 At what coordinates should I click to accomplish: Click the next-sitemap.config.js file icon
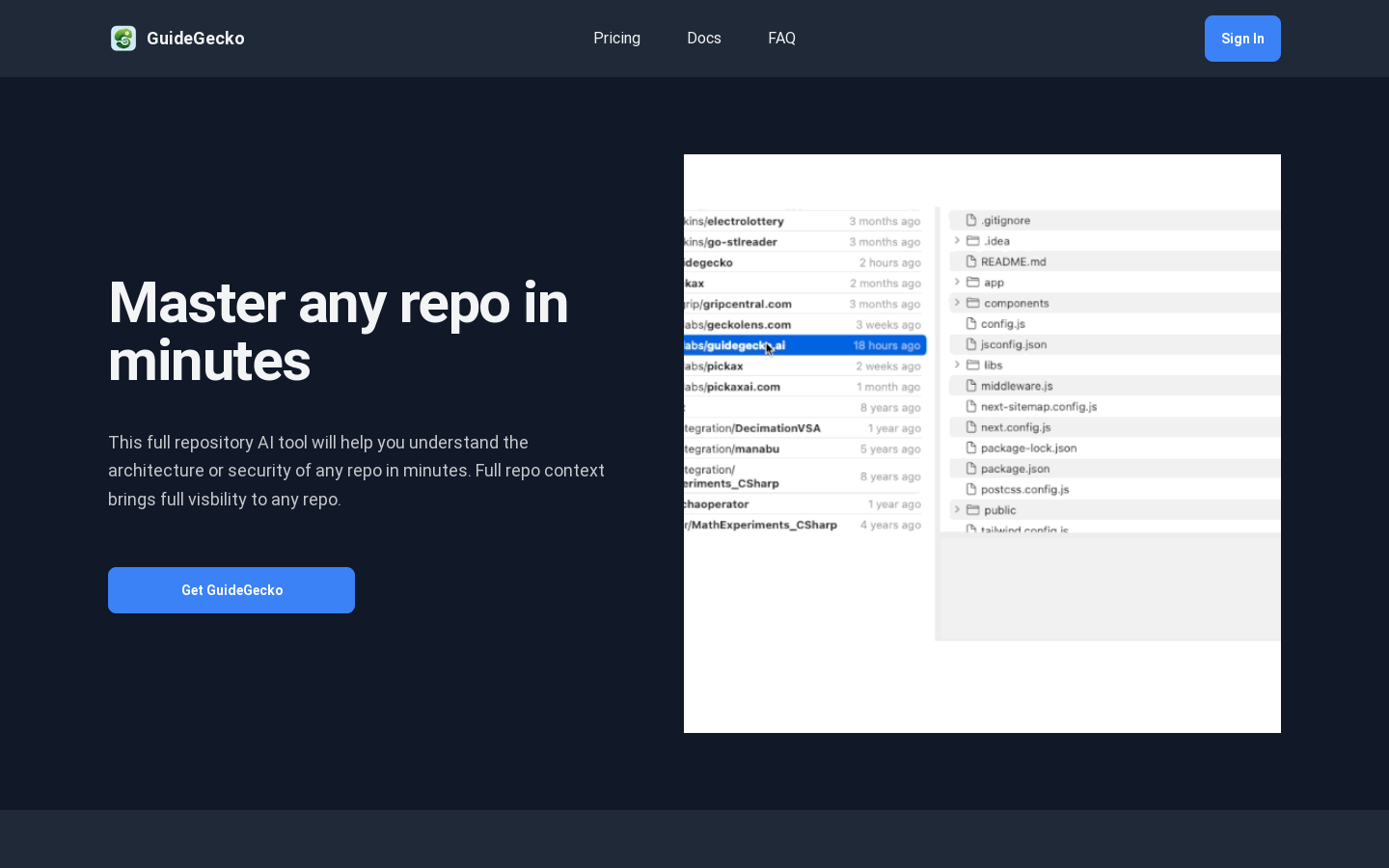971,406
